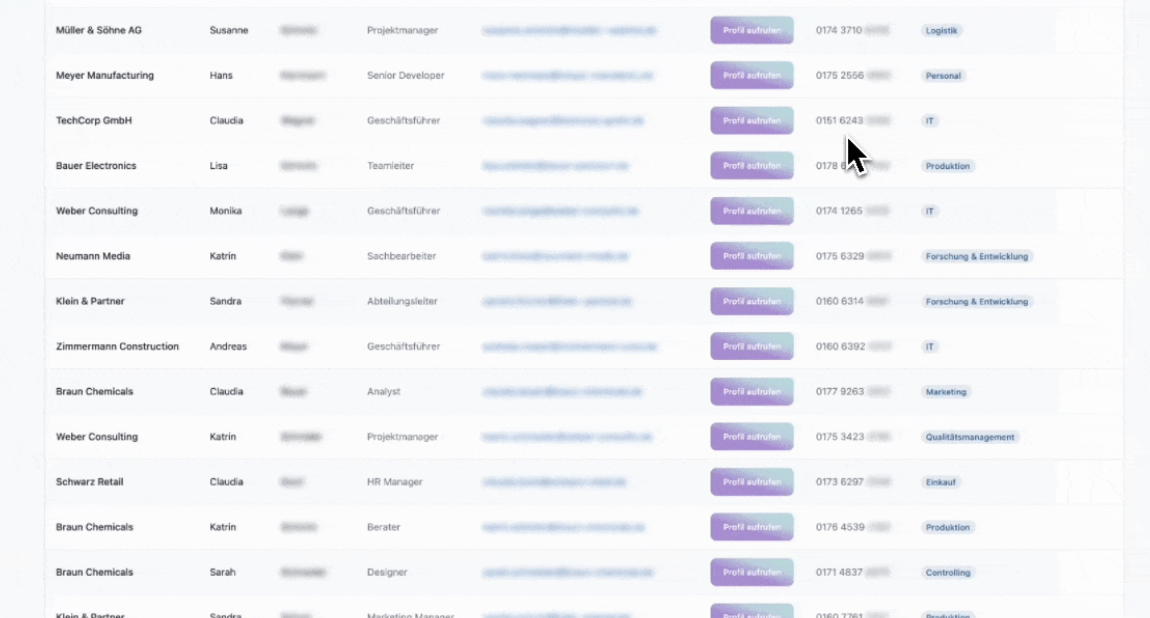Select the Personal department tag
Viewport: 1150px width, 618px height.
pos(943,76)
